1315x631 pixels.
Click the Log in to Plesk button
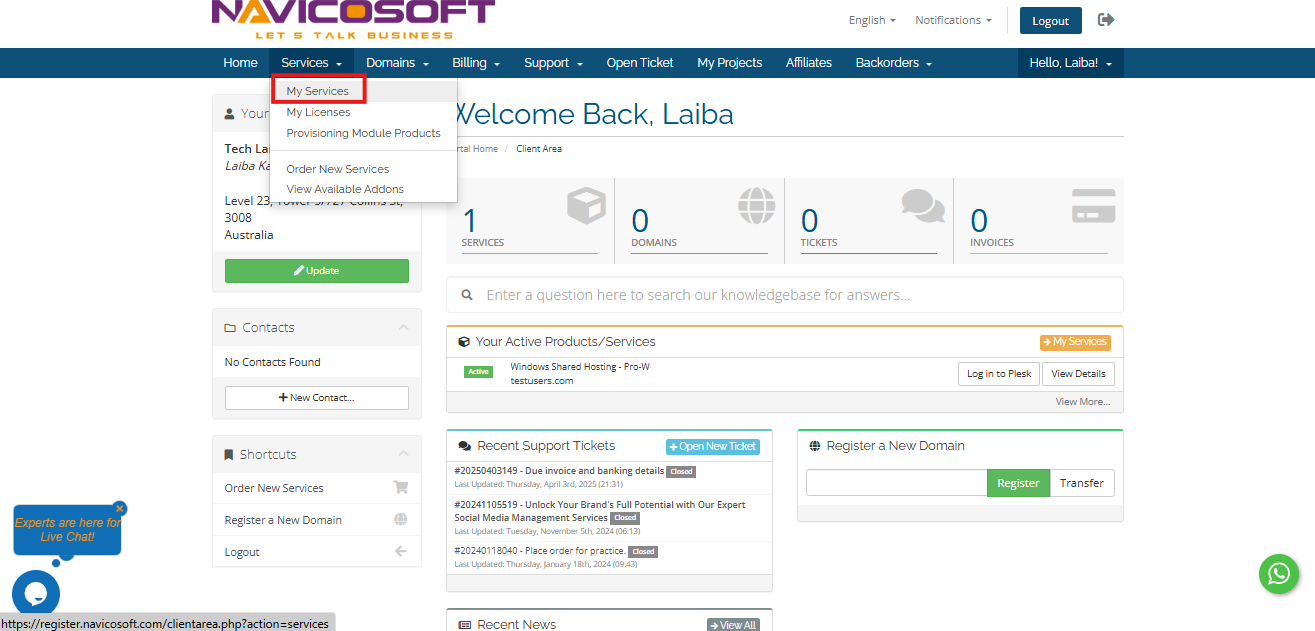pyautogui.click(x=999, y=374)
